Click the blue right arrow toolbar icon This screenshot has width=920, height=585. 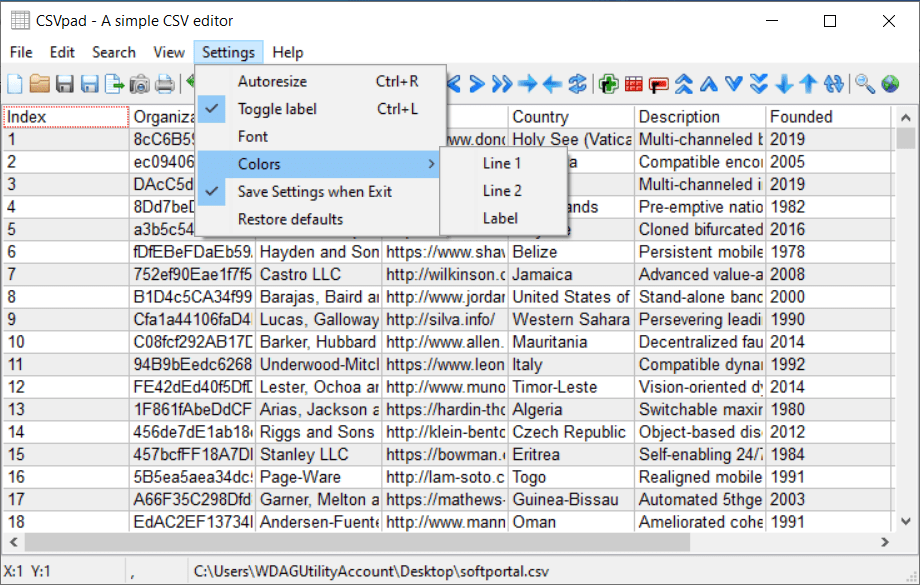pos(527,84)
